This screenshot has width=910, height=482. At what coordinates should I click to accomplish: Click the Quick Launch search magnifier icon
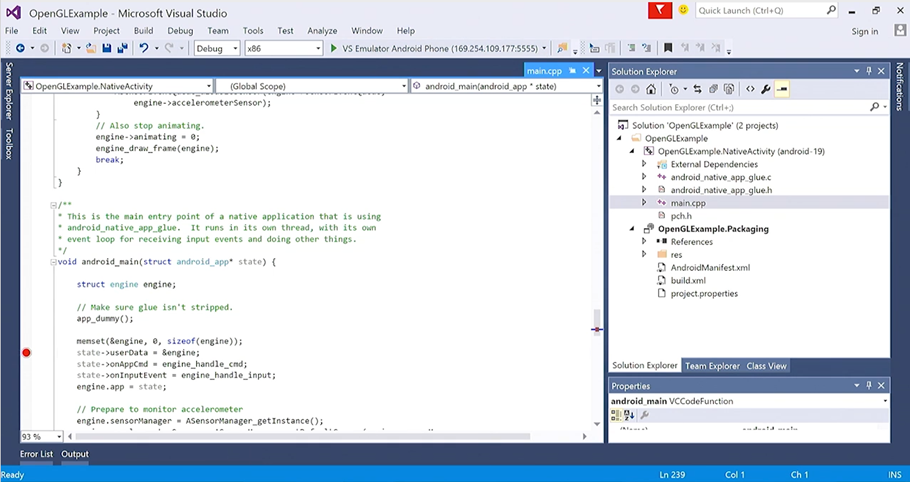click(x=831, y=10)
